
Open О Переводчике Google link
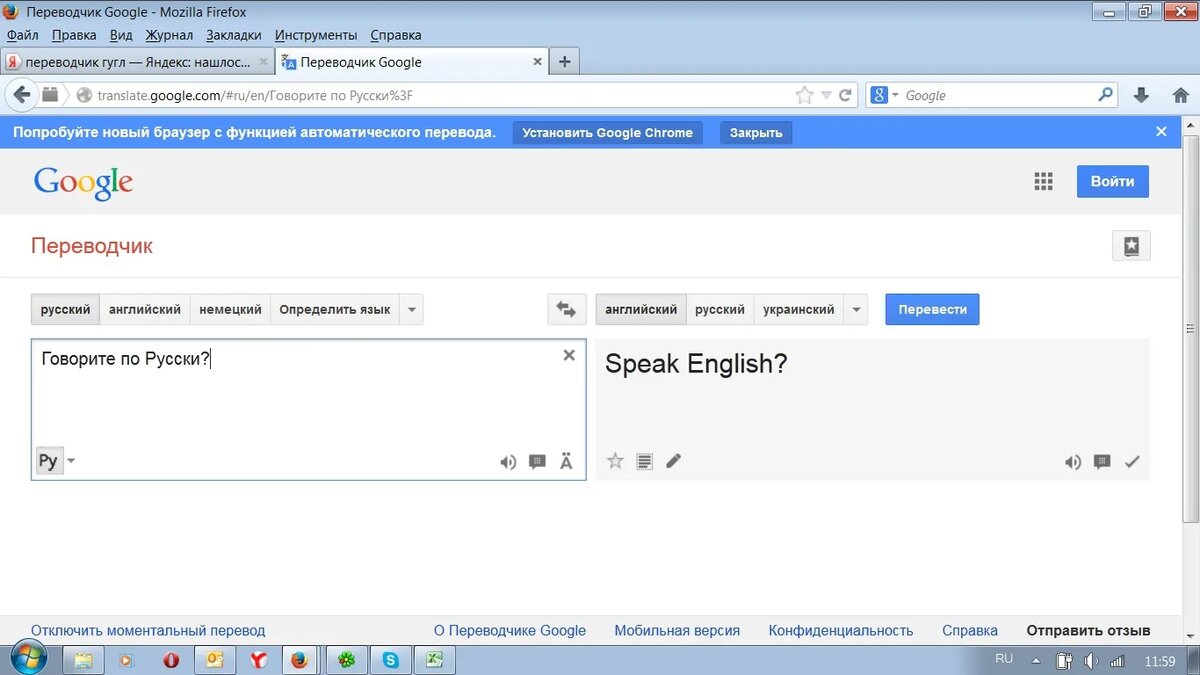510,631
